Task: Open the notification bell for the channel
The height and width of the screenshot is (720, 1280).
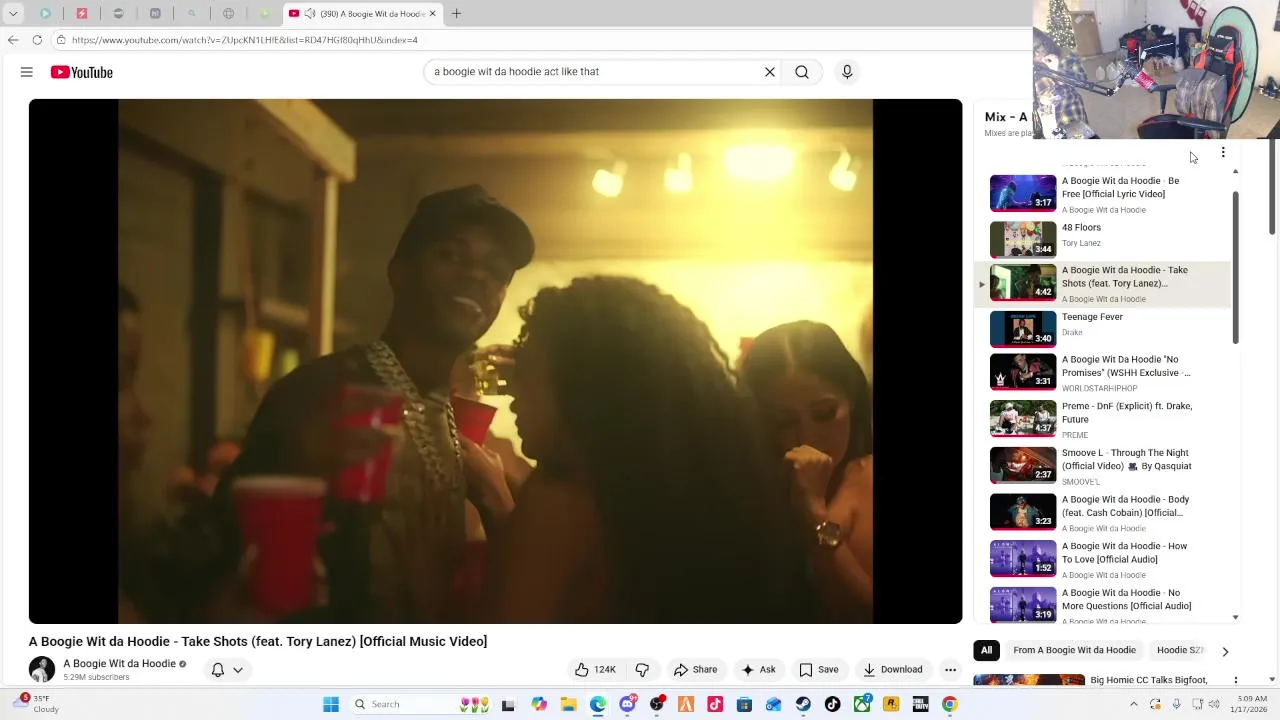Action: click(218, 670)
